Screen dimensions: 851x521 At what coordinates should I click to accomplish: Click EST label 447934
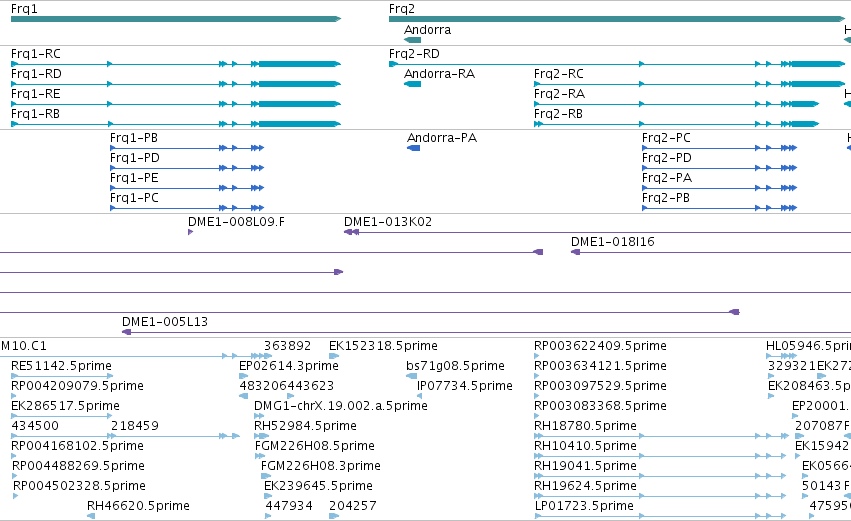point(289,506)
